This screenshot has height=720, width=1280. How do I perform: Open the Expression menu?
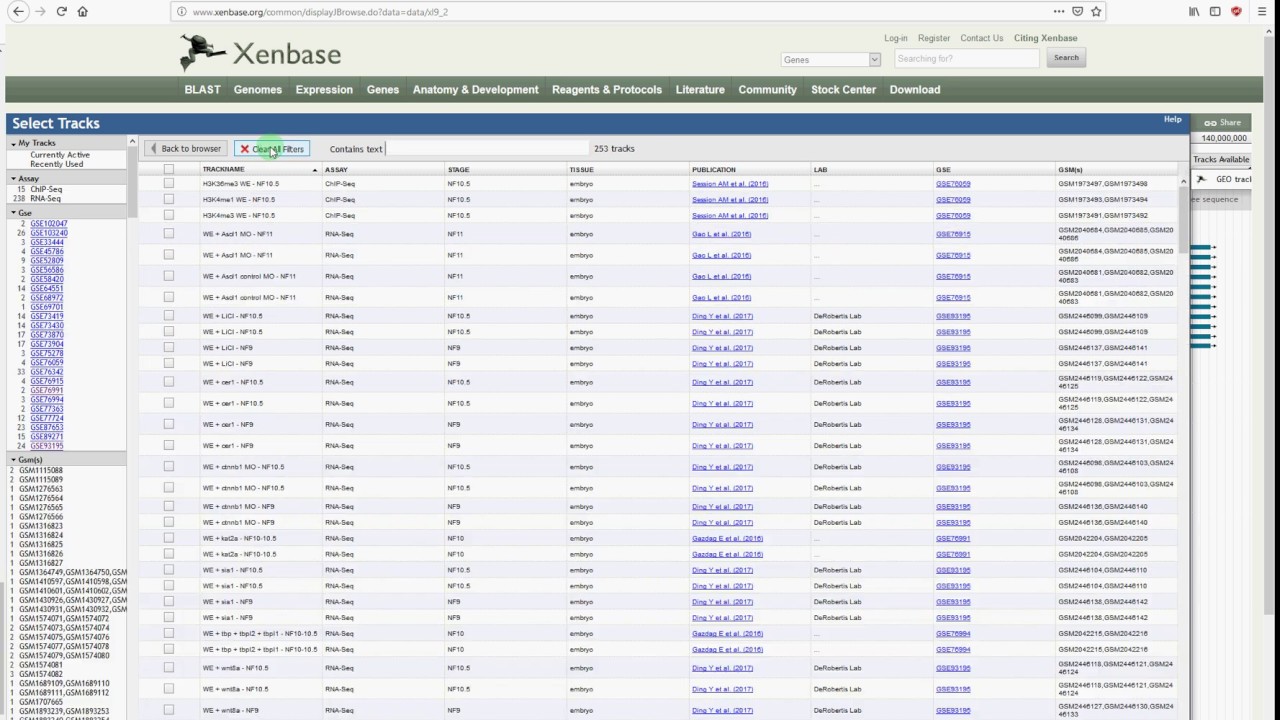click(x=324, y=90)
